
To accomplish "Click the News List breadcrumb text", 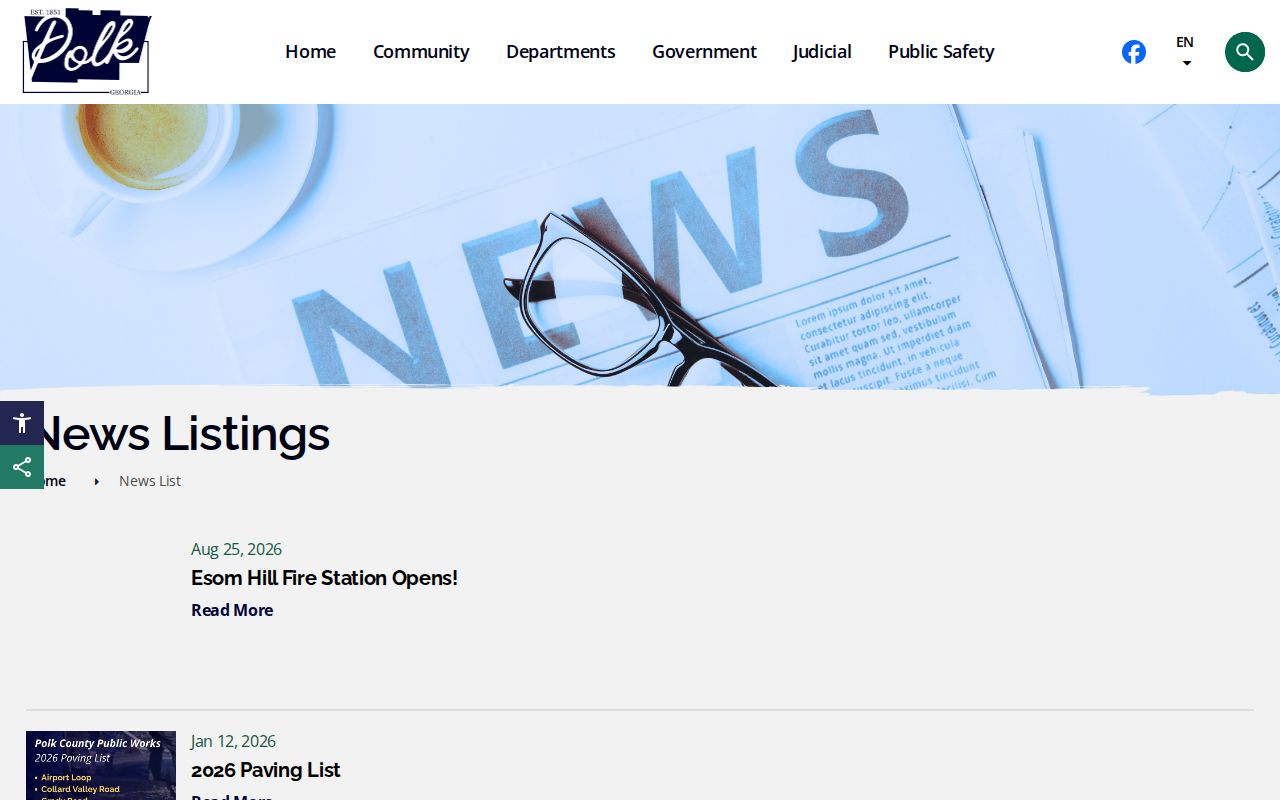I will tap(150, 481).
